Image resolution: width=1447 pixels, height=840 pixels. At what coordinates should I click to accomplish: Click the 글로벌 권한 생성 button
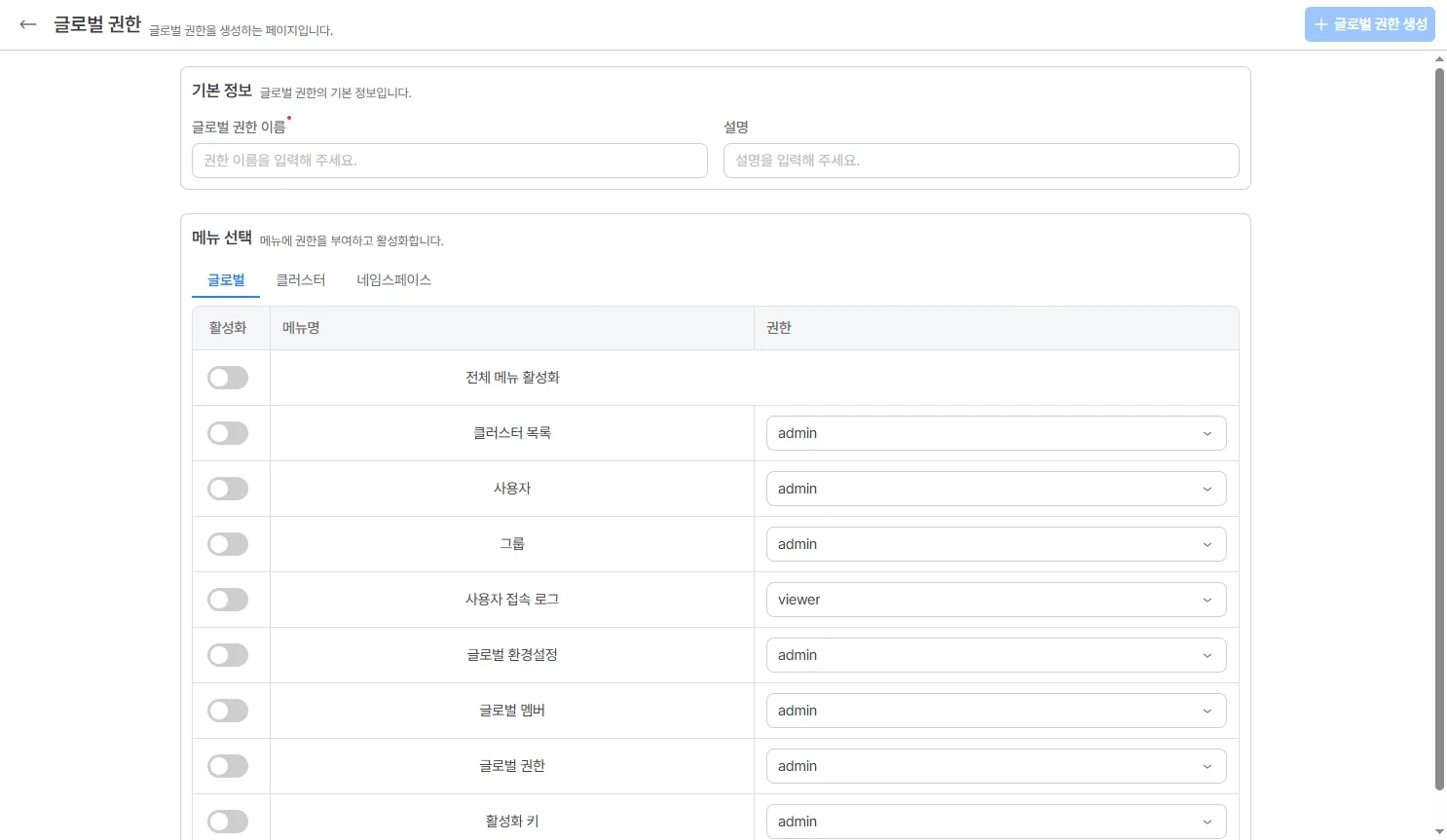pos(1370,24)
